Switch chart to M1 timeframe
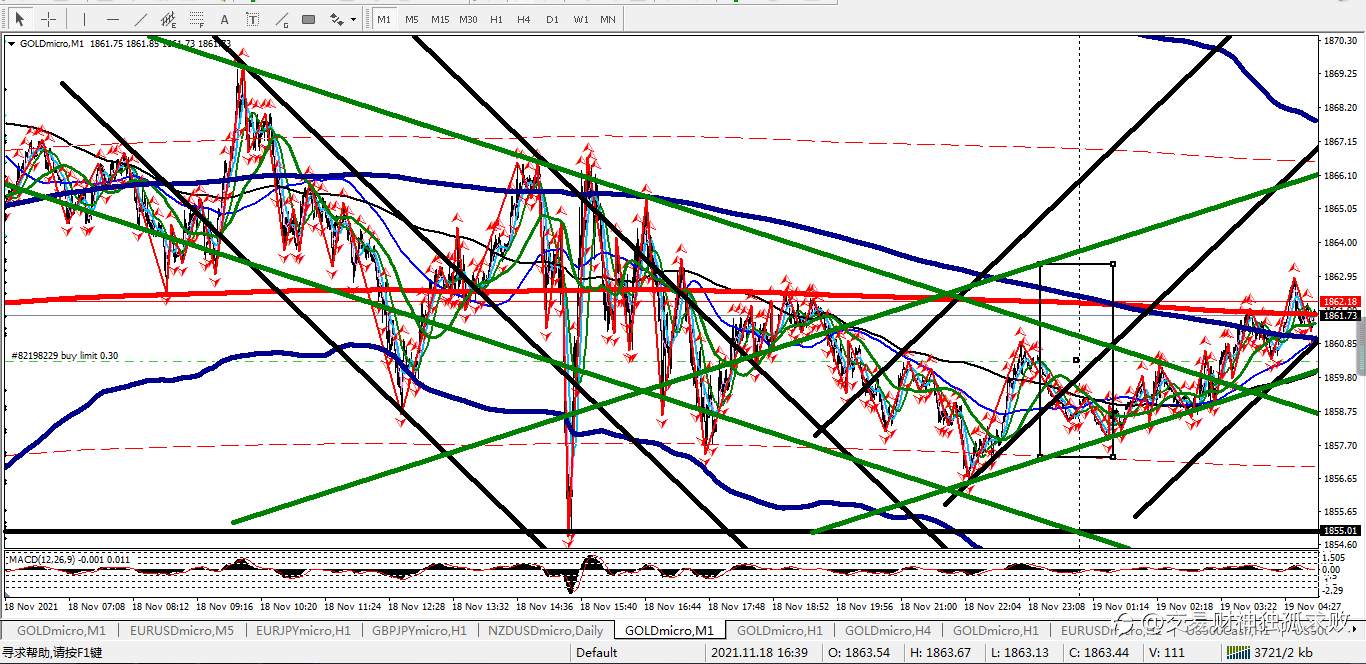The width and height of the screenshot is (1366, 664). 384,19
